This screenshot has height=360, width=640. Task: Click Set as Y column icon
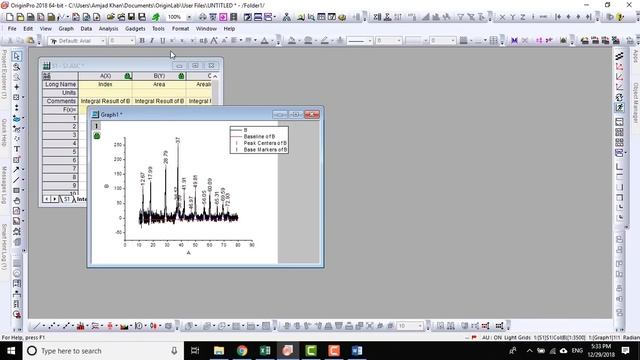coord(513,17)
